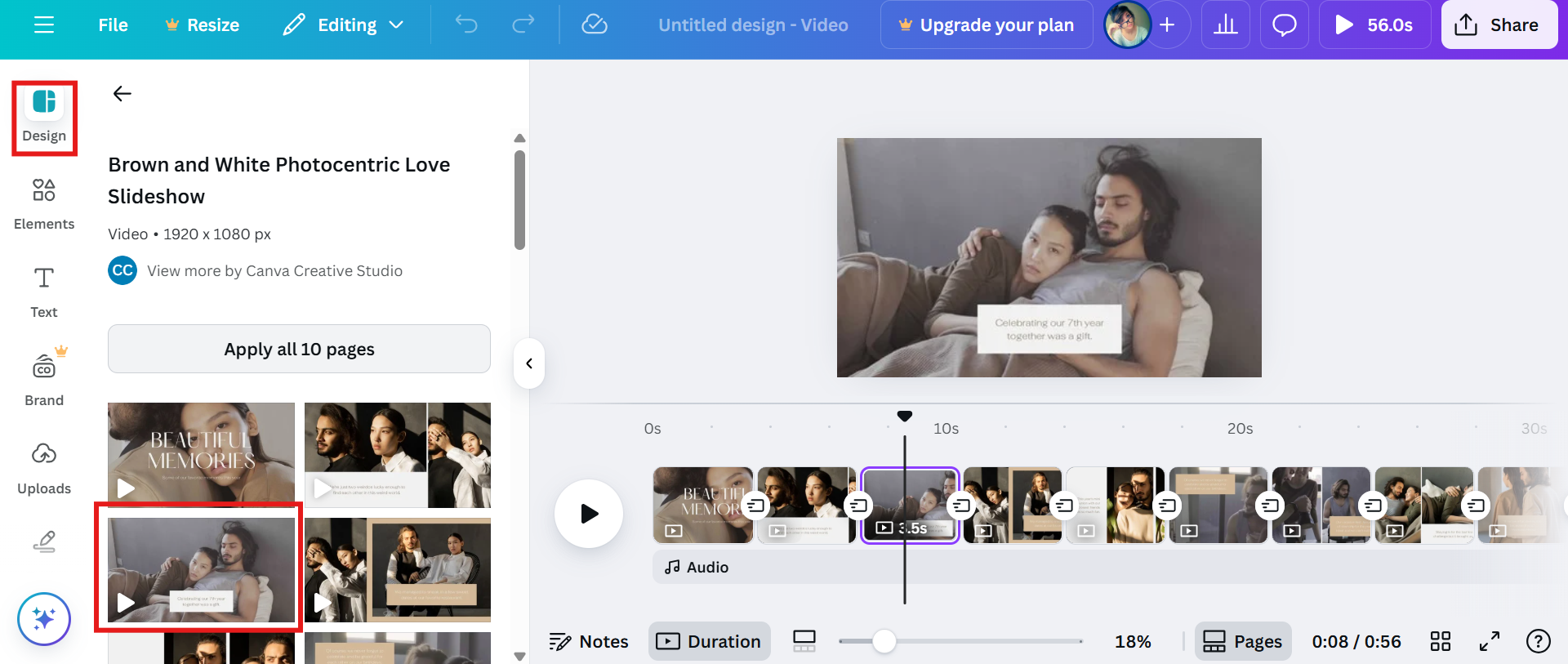This screenshot has height=664, width=1568.
Task: Add collaborators with the plus icon
Action: coord(1168,25)
